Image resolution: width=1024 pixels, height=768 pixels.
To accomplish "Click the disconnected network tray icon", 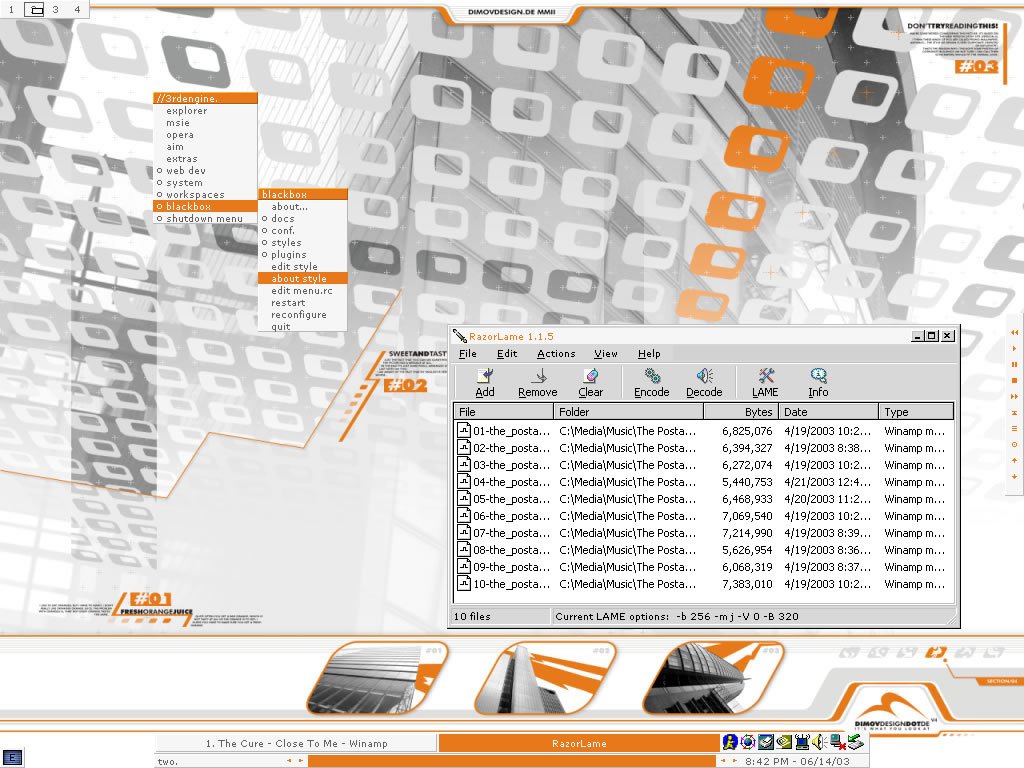I will [837, 742].
